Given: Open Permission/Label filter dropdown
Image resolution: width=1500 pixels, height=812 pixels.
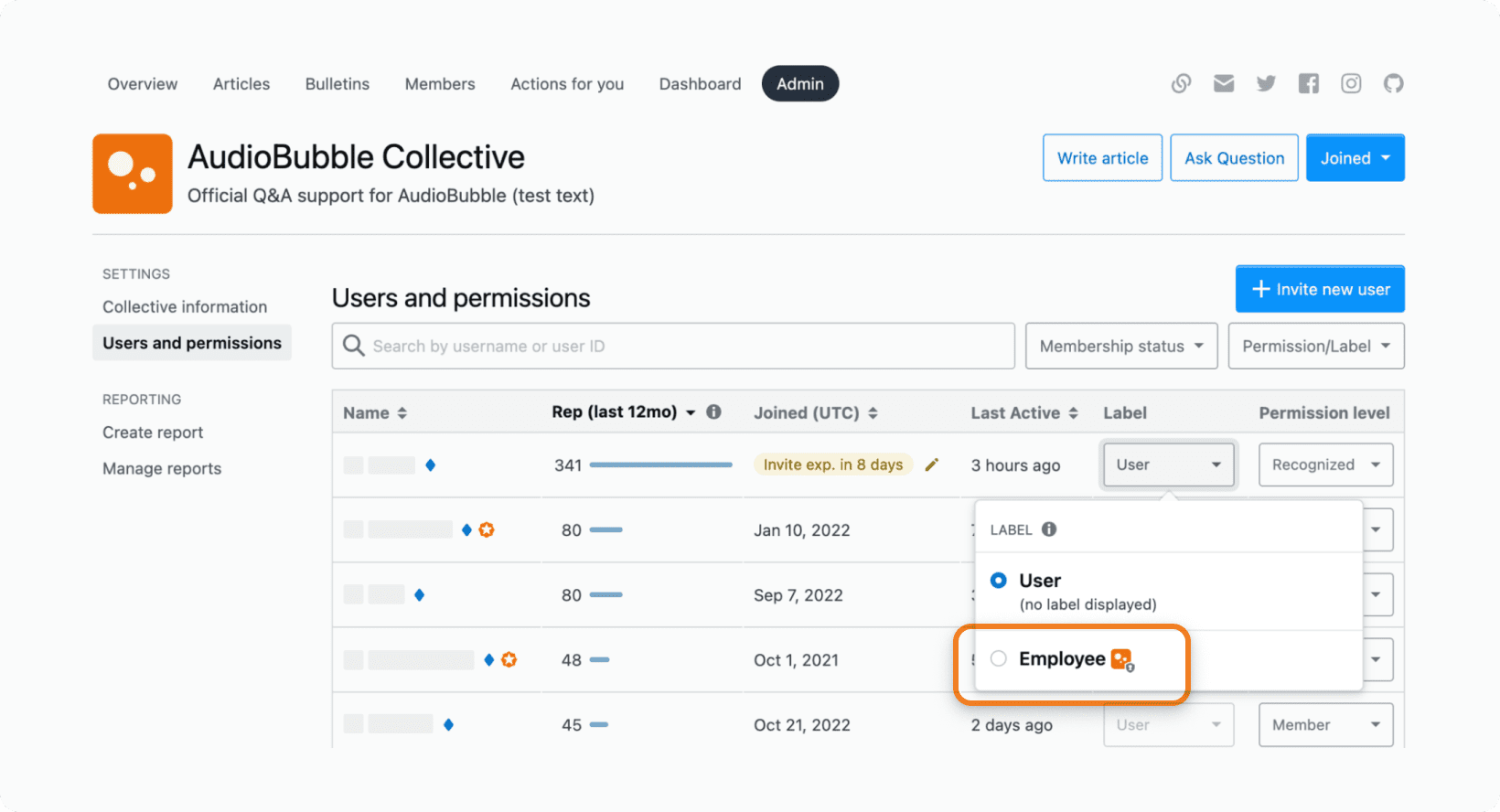Looking at the screenshot, I should [1316, 346].
